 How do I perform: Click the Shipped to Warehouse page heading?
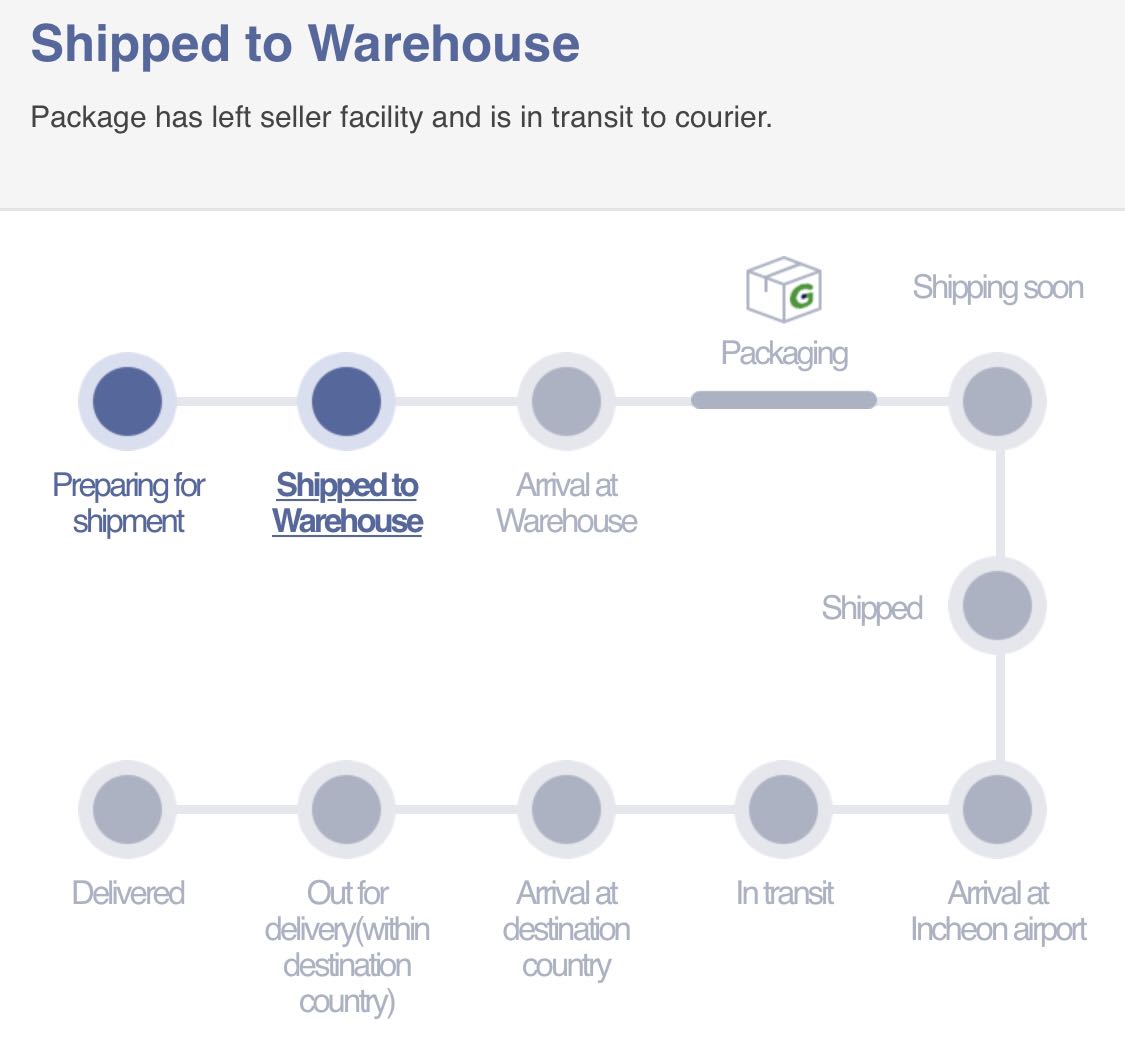(x=305, y=43)
